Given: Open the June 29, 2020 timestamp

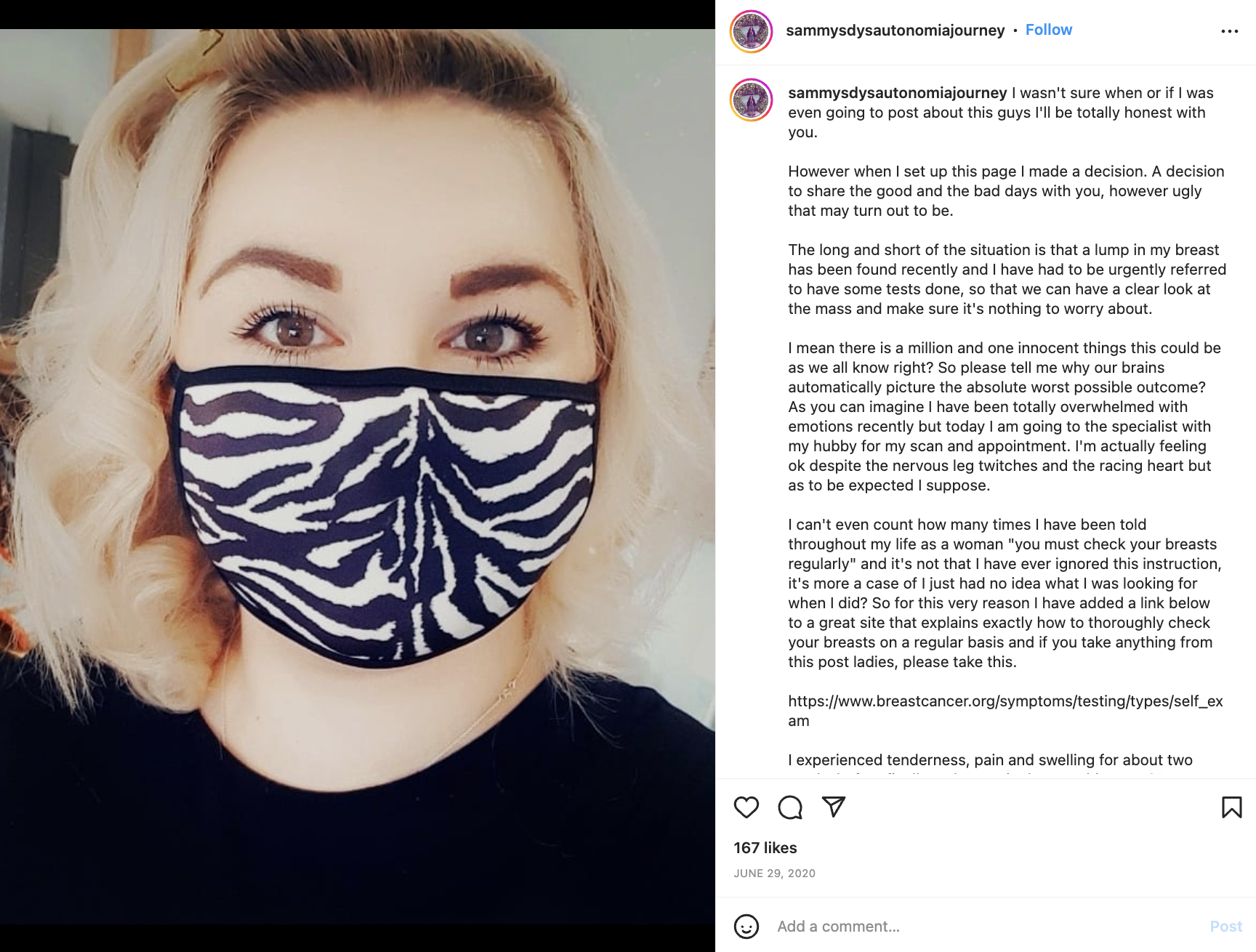Looking at the screenshot, I should point(775,874).
